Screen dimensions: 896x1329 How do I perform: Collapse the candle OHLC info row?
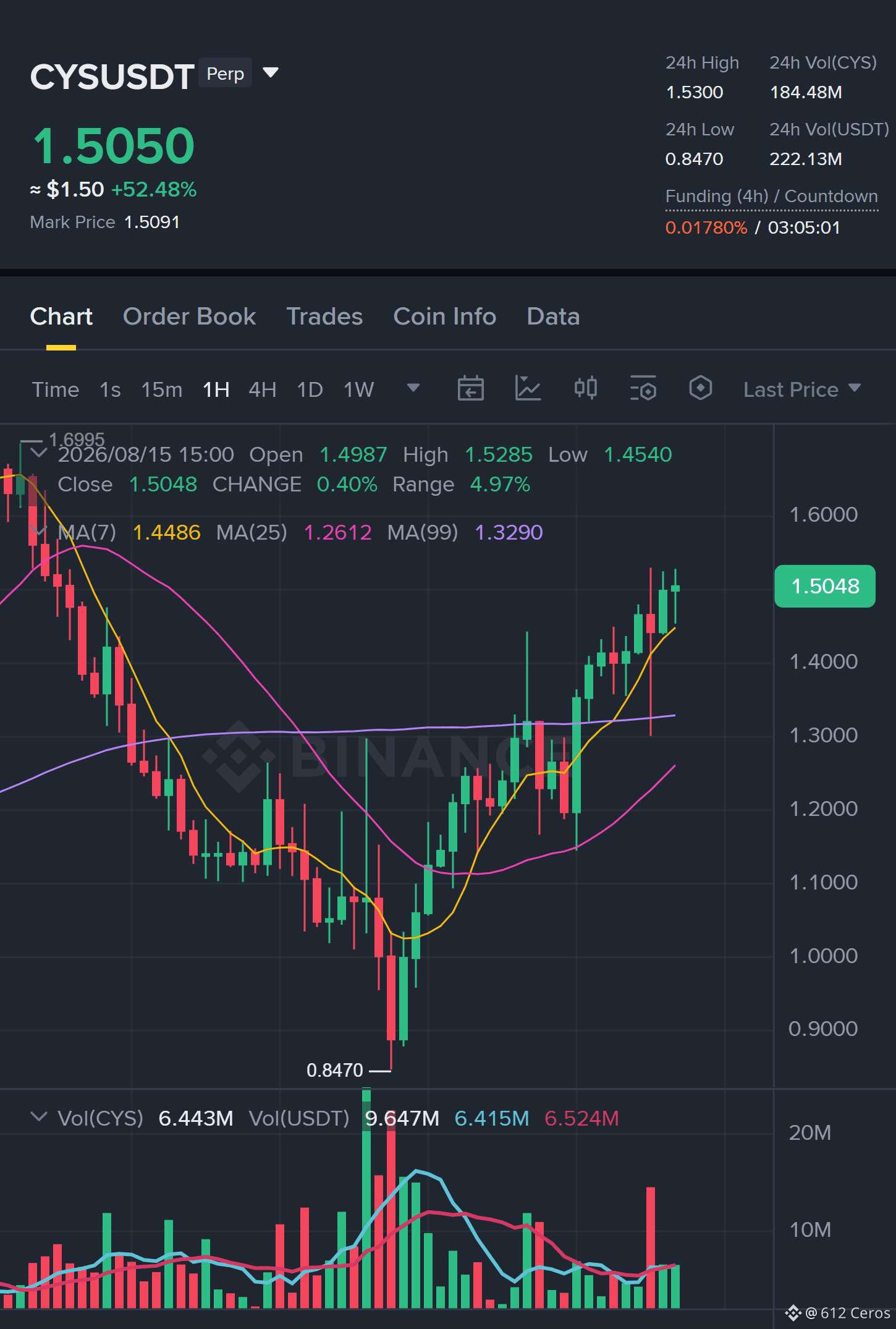pyautogui.click(x=39, y=453)
